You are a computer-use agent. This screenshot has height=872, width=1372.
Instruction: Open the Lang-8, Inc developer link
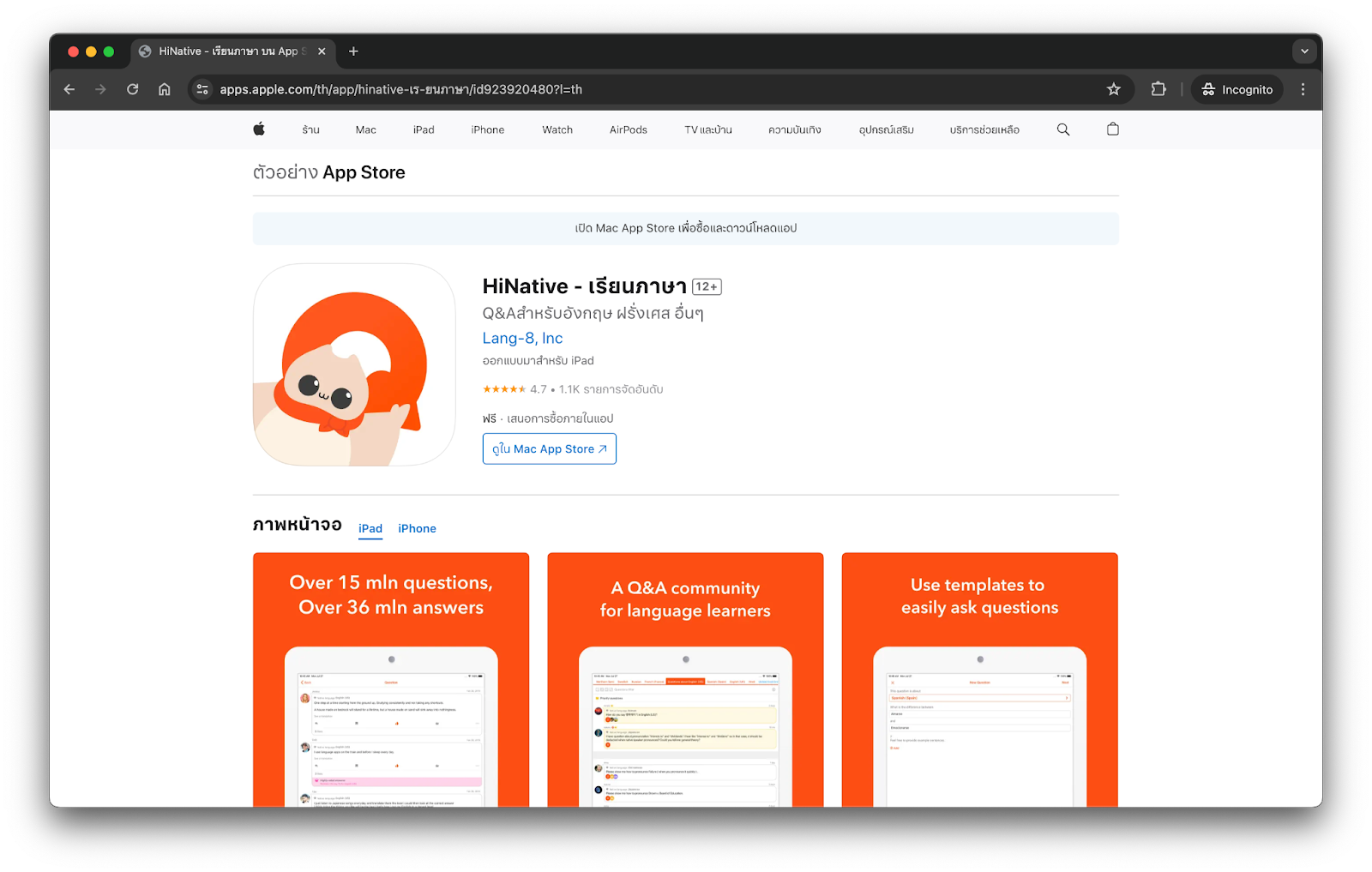pyautogui.click(x=522, y=338)
